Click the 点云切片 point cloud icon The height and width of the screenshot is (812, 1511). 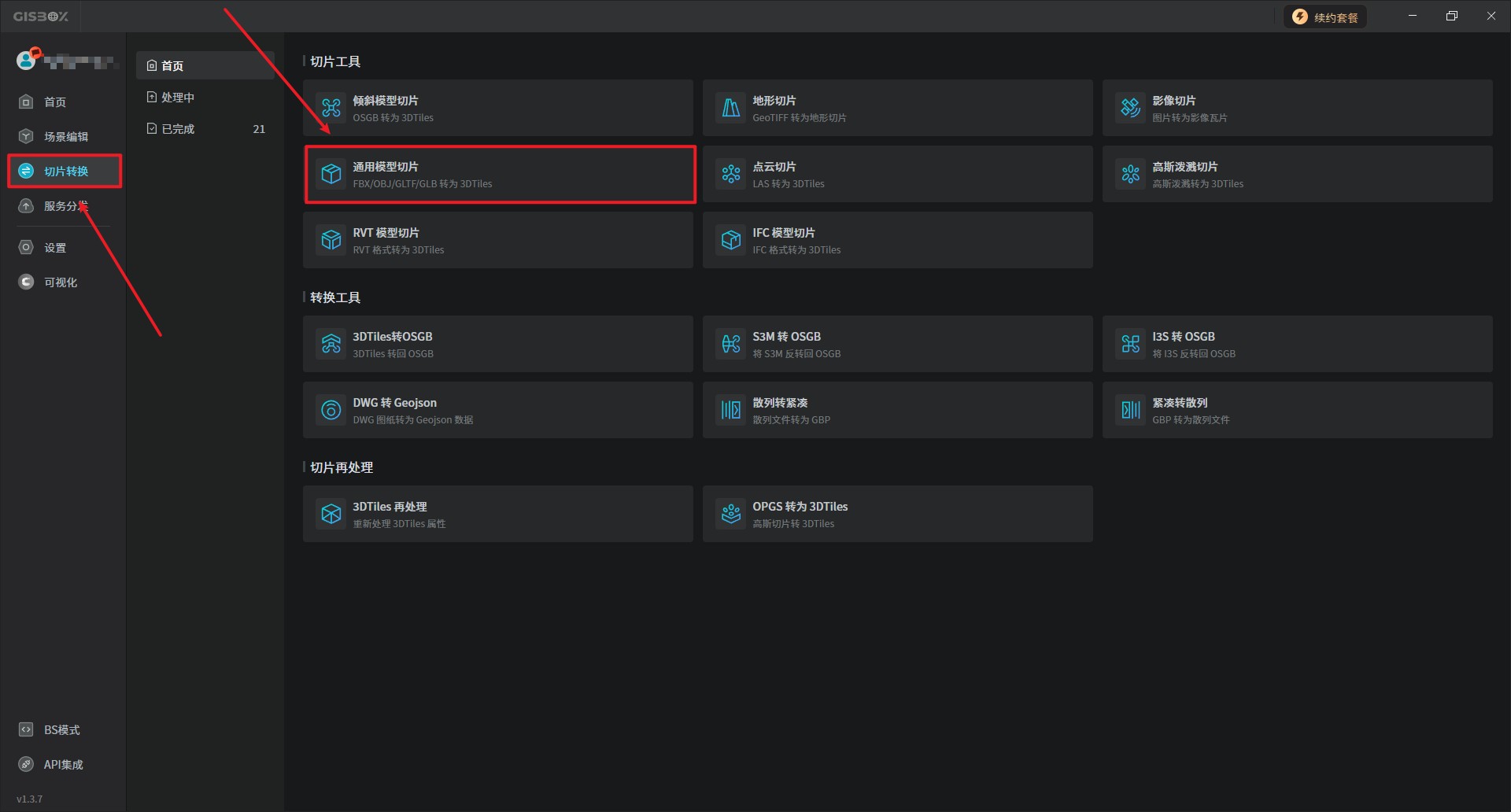click(x=731, y=174)
